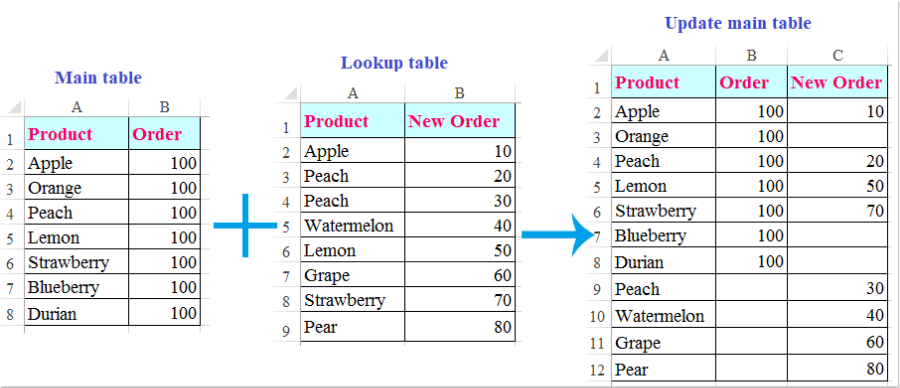The width and height of the screenshot is (900, 388).
Task: Select column B header in Lookup table
Action: click(459, 93)
